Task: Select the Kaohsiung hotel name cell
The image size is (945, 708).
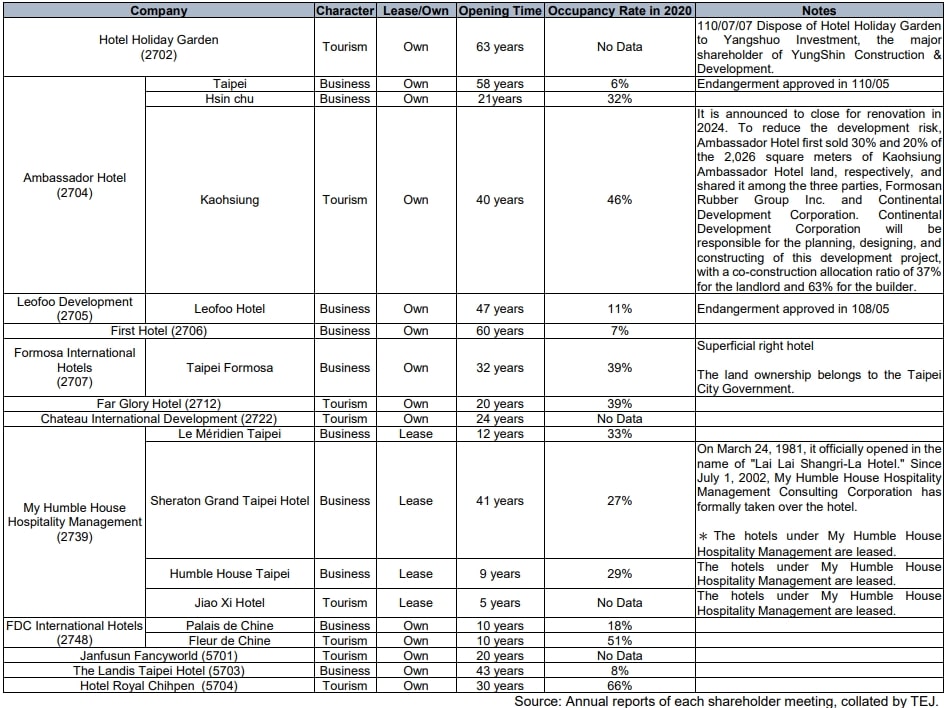Action: (230, 200)
